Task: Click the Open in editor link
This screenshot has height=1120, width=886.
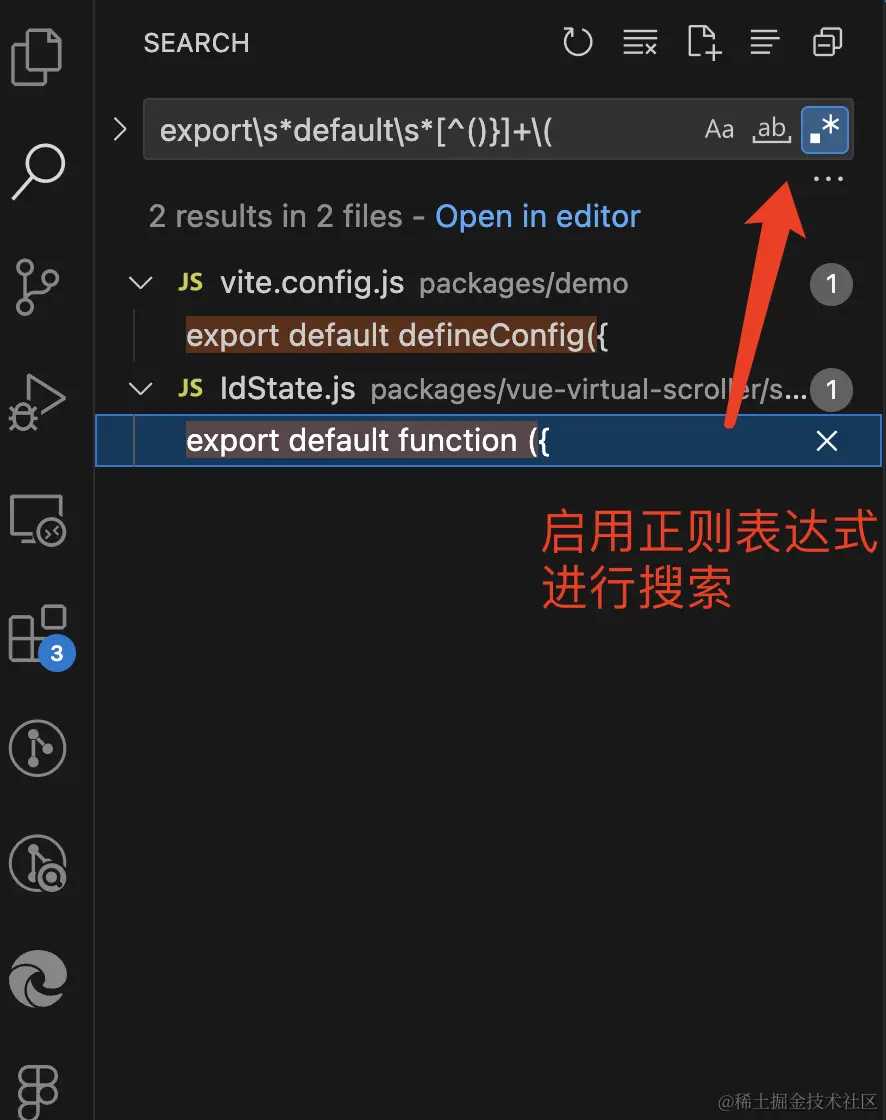Action: click(537, 216)
